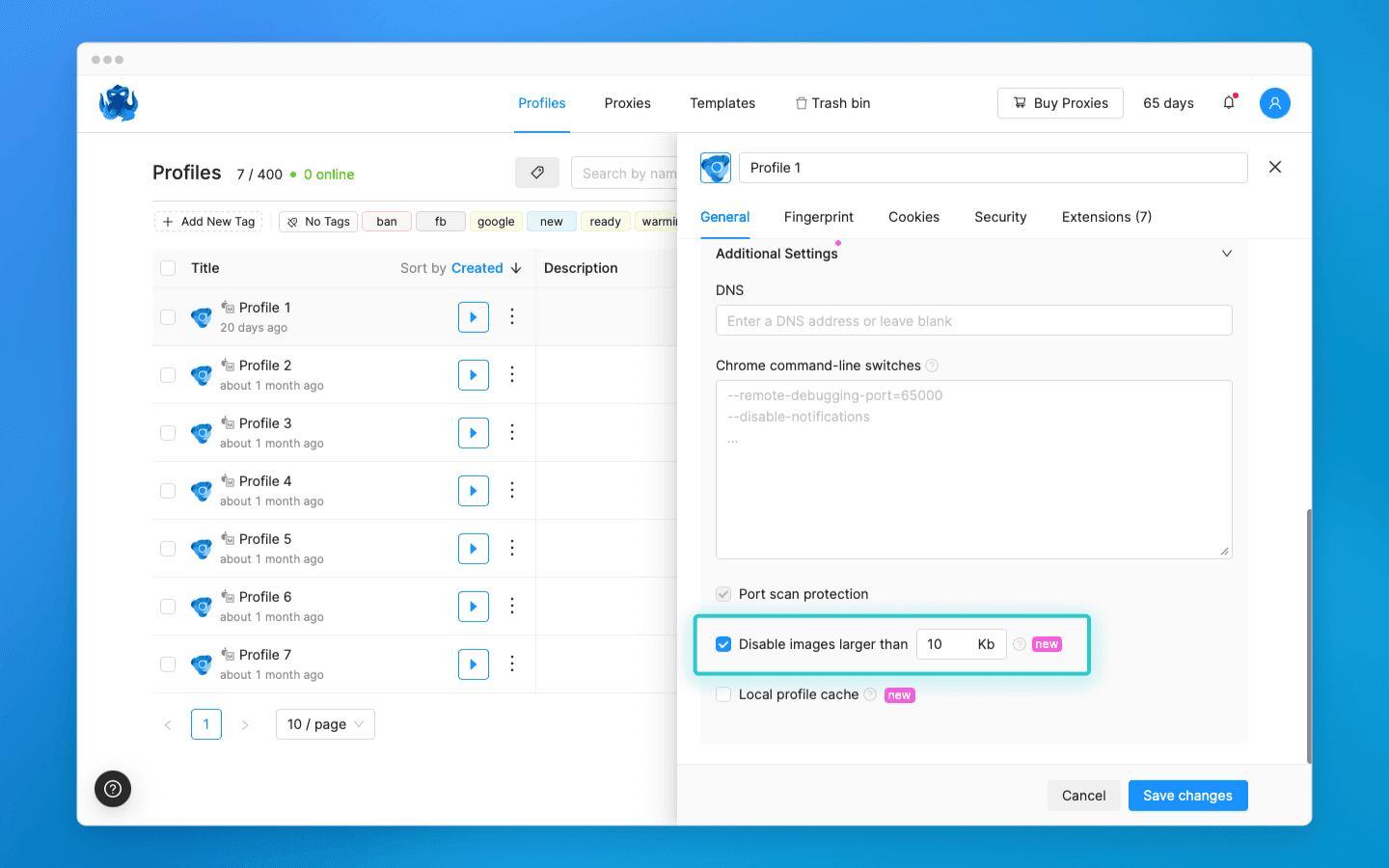This screenshot has width=1389, height=868.
Task: Filter by the ready tag
Action: [606, 222]
